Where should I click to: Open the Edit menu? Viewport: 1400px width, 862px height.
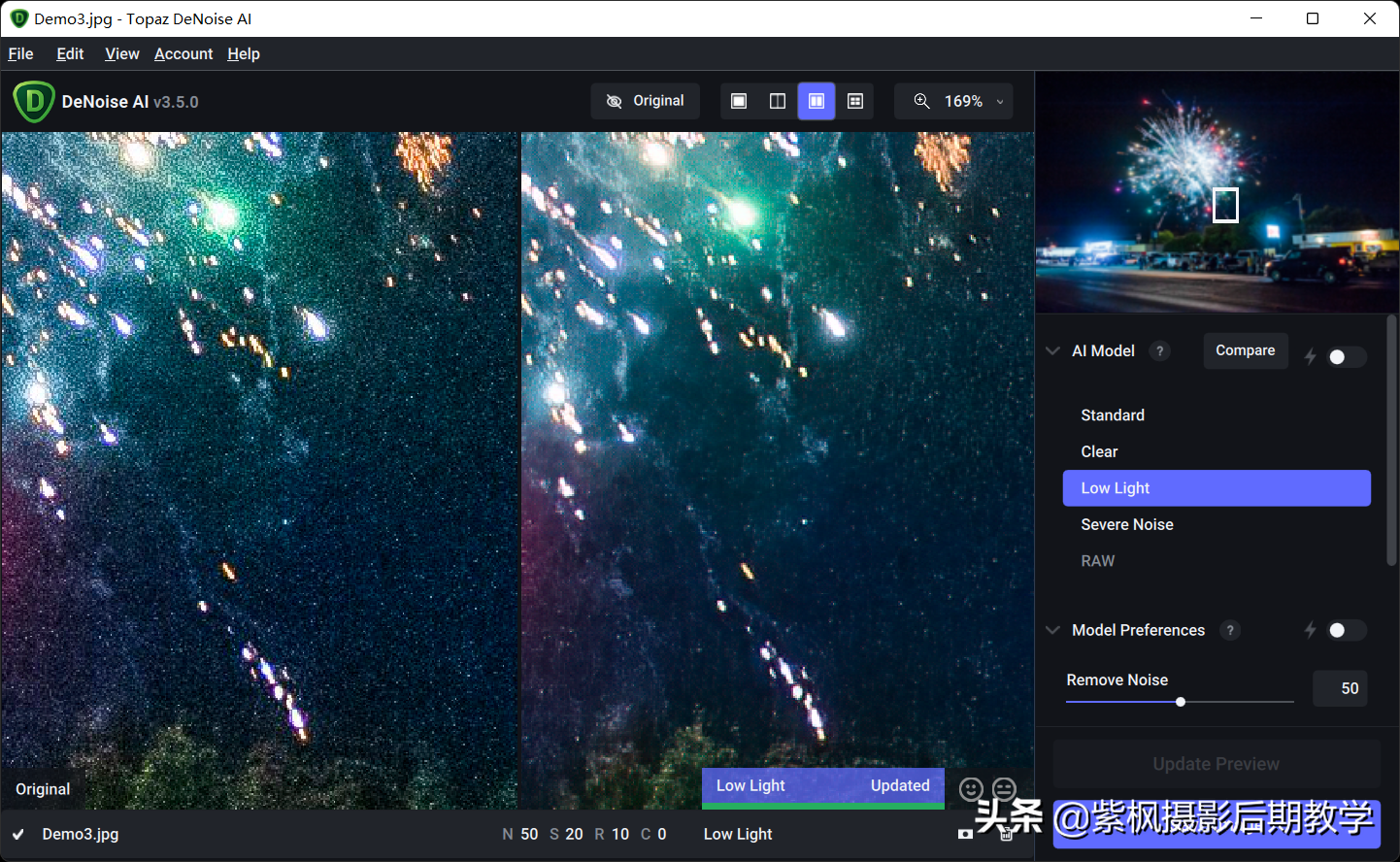coord(70,53)
